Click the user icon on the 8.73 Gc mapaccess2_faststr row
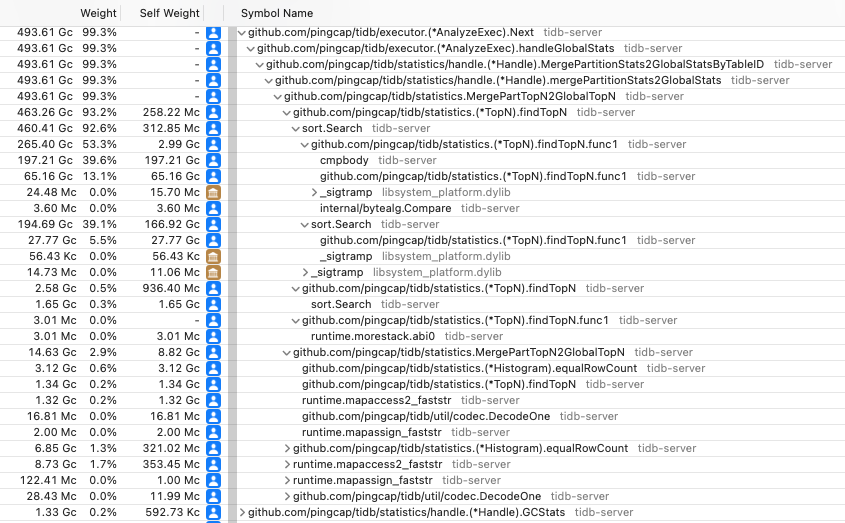The height and width of the screenshot is (523, 845). (x=213, y=464)
